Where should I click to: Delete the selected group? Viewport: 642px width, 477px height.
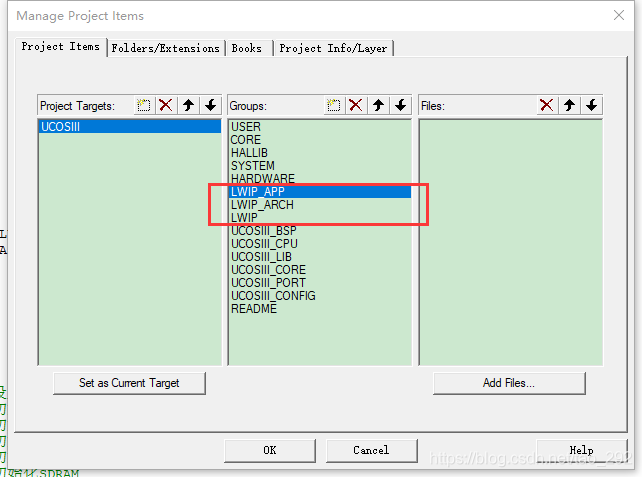click(x=356, y=106)
